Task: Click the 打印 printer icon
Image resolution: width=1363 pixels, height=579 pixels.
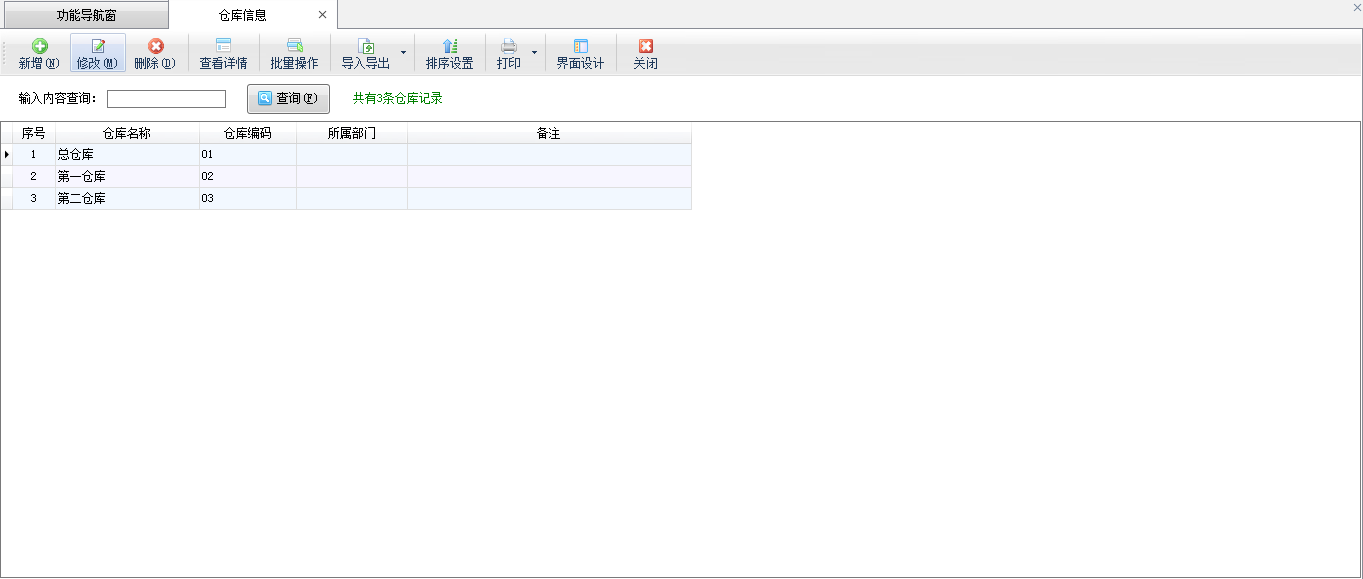Action: (509, 46)
